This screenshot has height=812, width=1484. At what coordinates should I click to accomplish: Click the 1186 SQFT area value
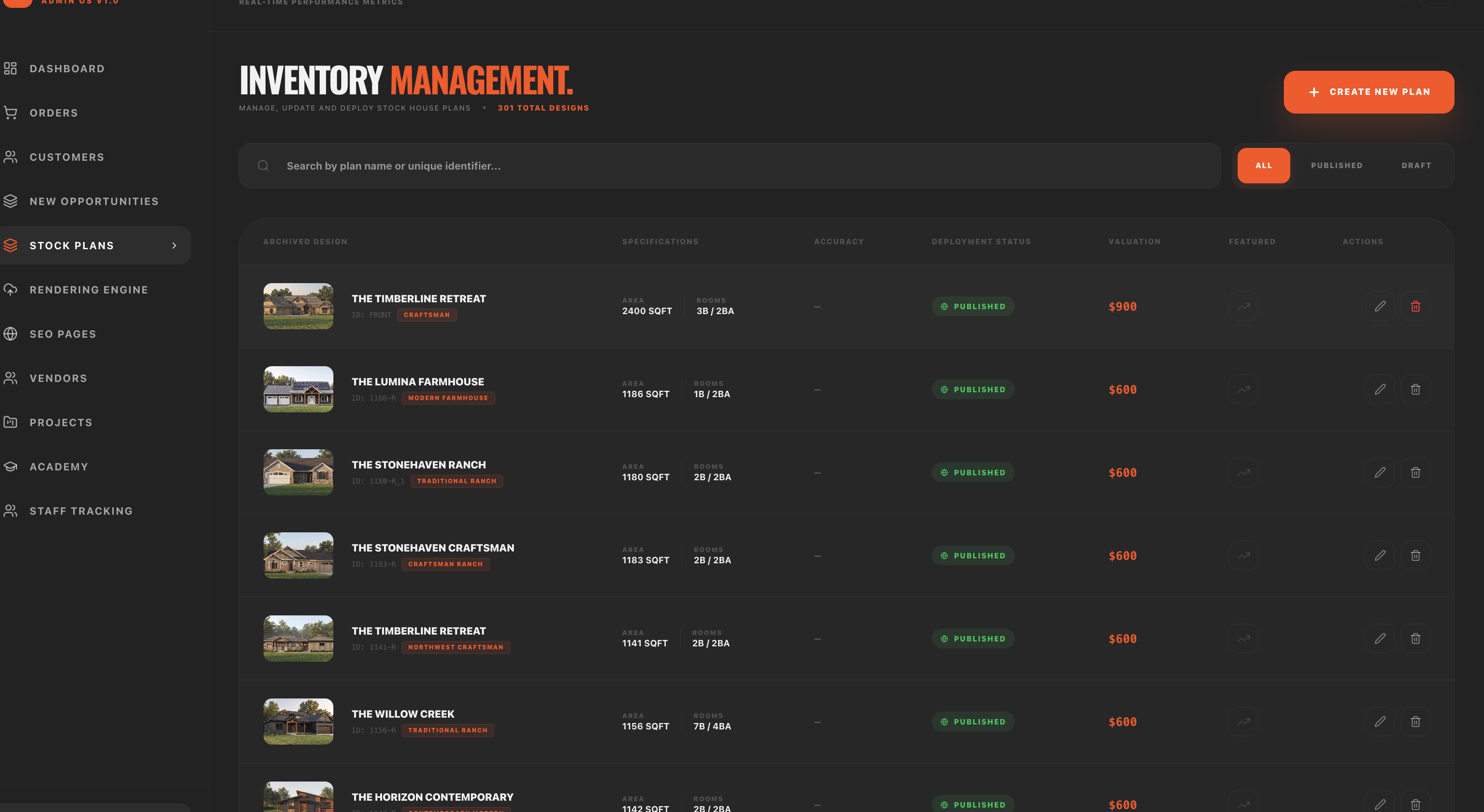[646, 394]
